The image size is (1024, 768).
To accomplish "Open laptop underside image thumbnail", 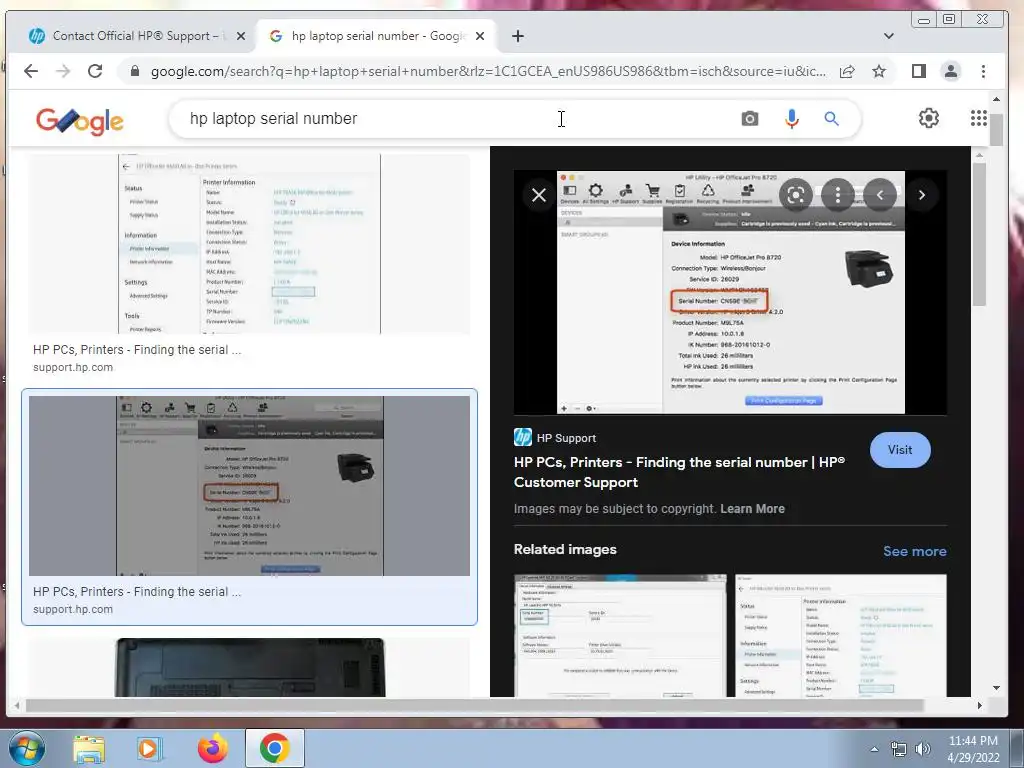I will (249, 667).
